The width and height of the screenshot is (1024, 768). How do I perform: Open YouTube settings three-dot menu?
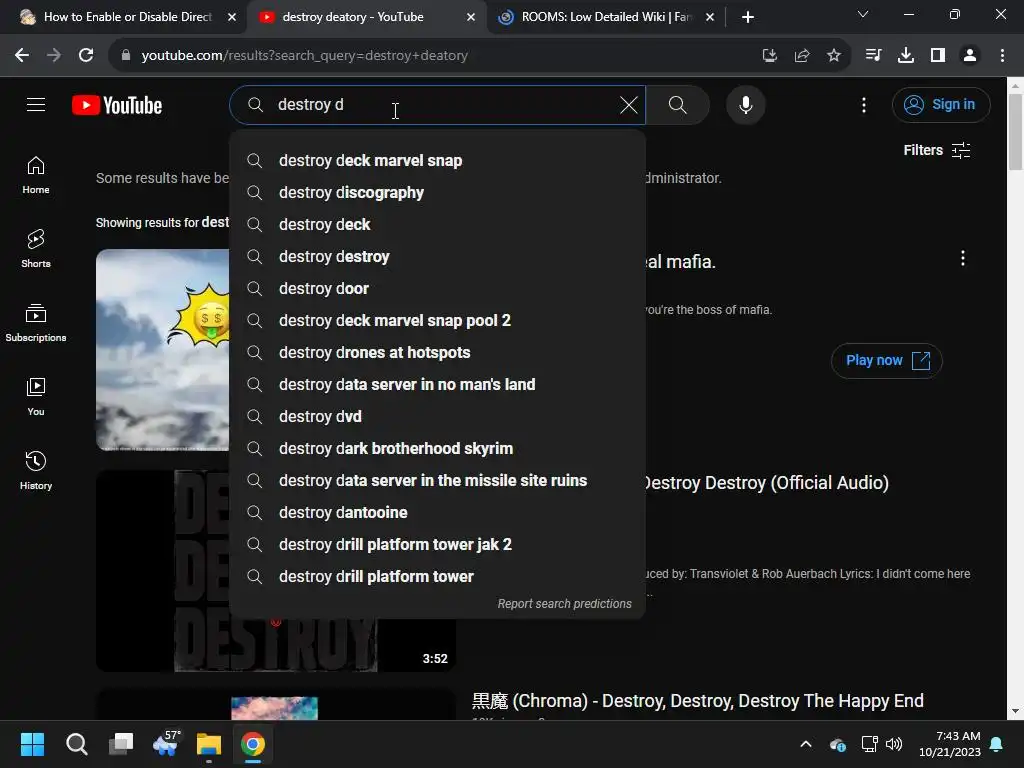[x=864, y=105]
